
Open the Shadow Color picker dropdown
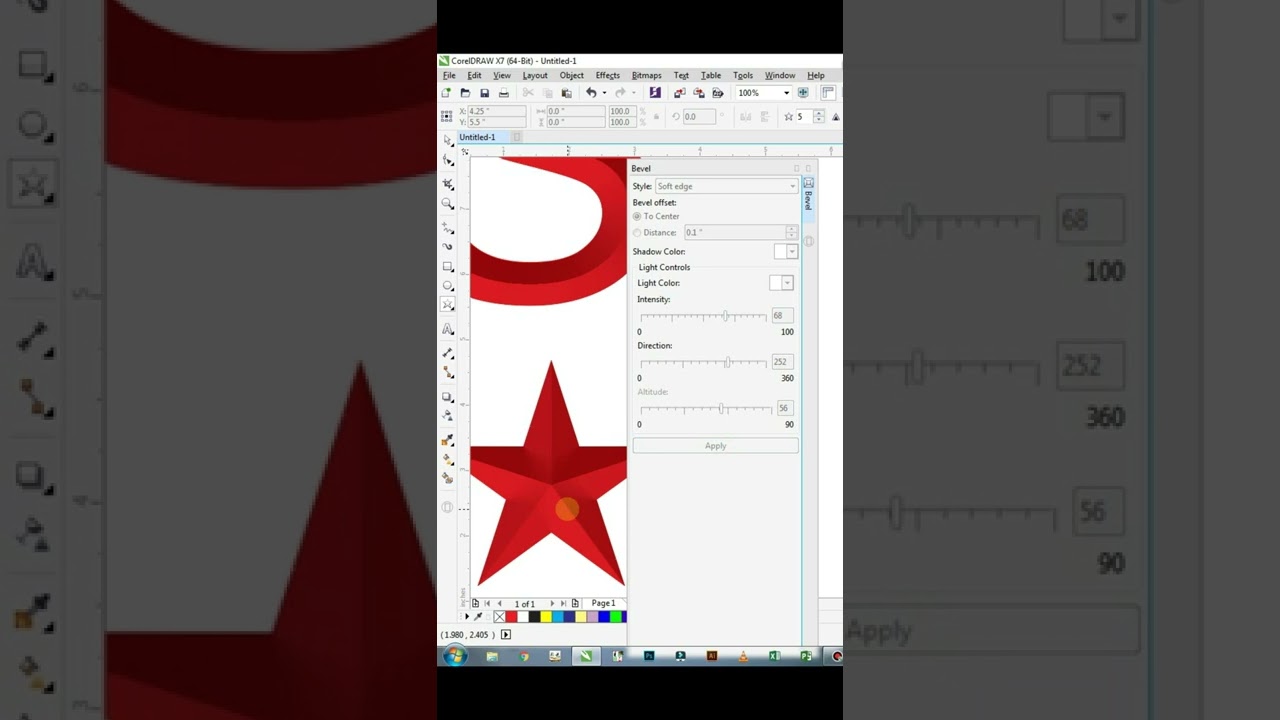click(x=792, y=252)
